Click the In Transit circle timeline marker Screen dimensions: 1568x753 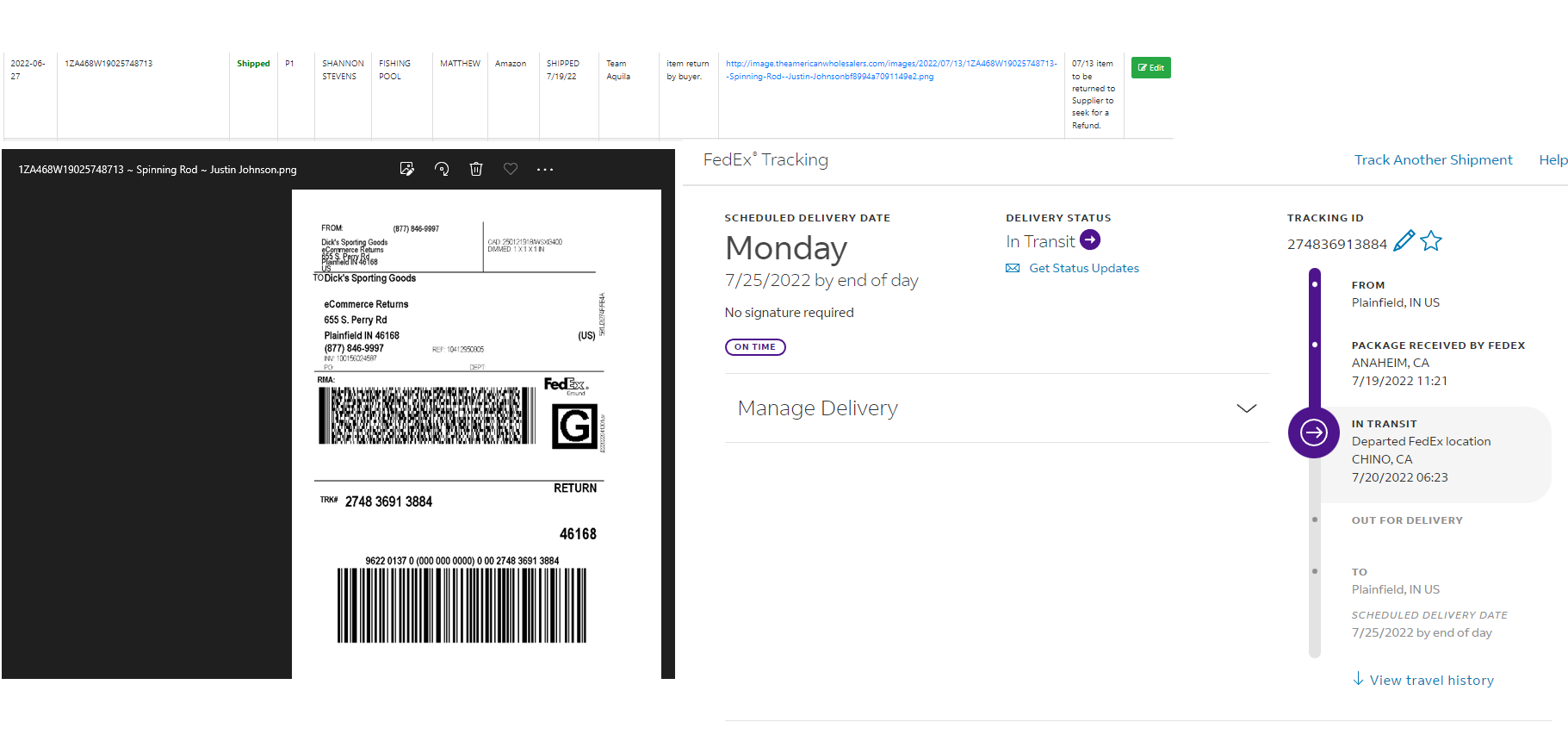1314,433
